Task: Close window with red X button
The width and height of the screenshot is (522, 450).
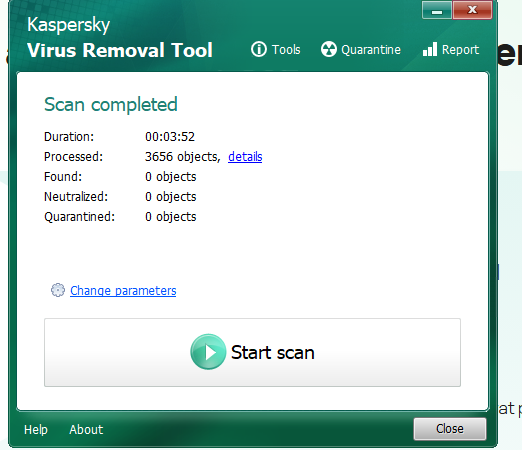Action: 472,10
